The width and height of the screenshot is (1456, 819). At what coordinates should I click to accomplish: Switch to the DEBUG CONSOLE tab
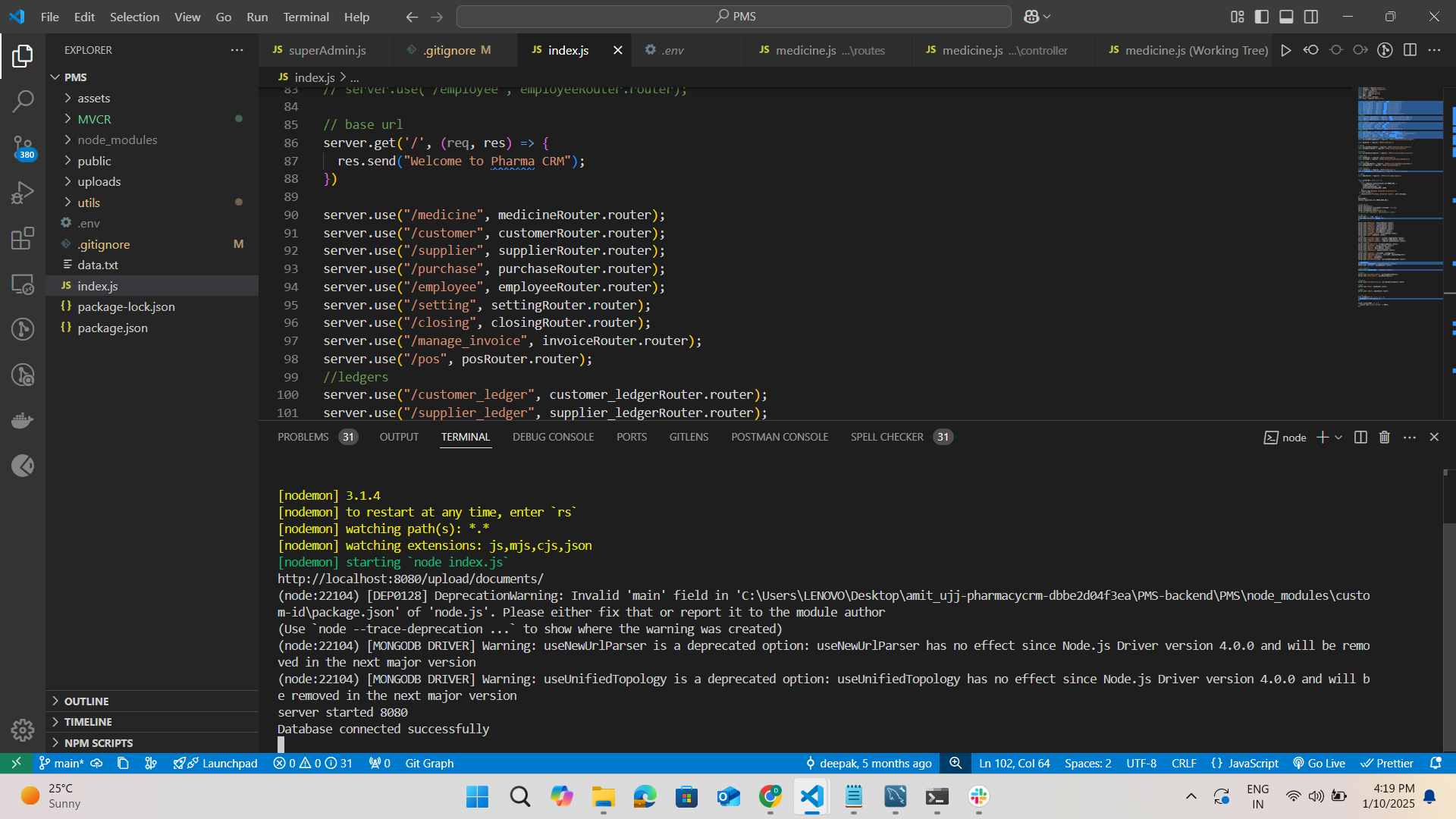coord(553,437)
